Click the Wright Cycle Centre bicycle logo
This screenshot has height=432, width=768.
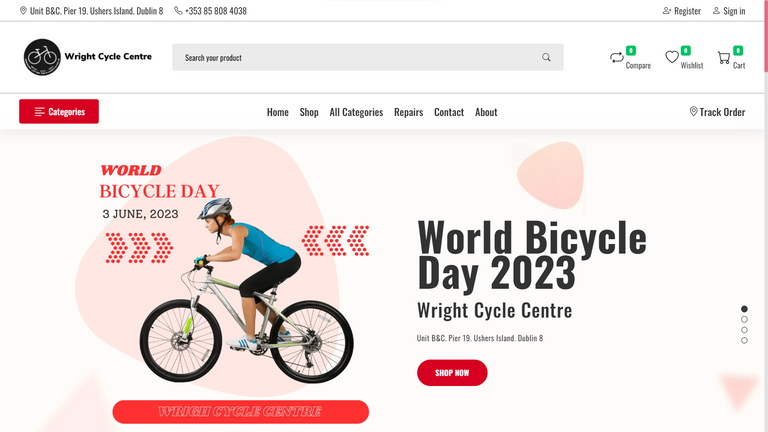(x=42, y=57)
